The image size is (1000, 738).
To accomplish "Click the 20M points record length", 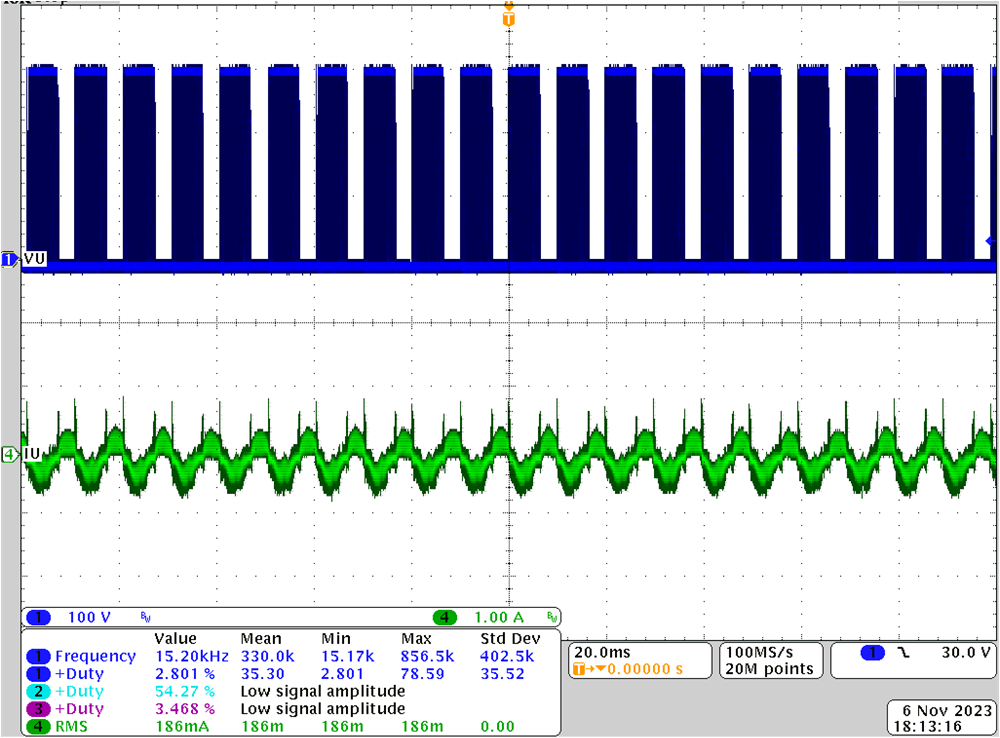I will pos(766,668).
